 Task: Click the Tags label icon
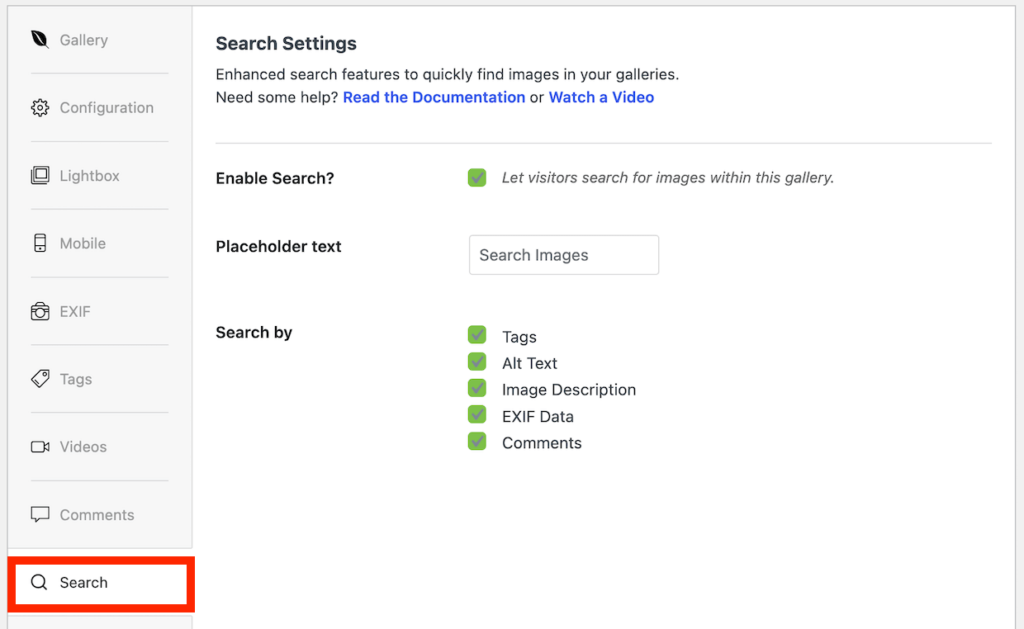40,379
